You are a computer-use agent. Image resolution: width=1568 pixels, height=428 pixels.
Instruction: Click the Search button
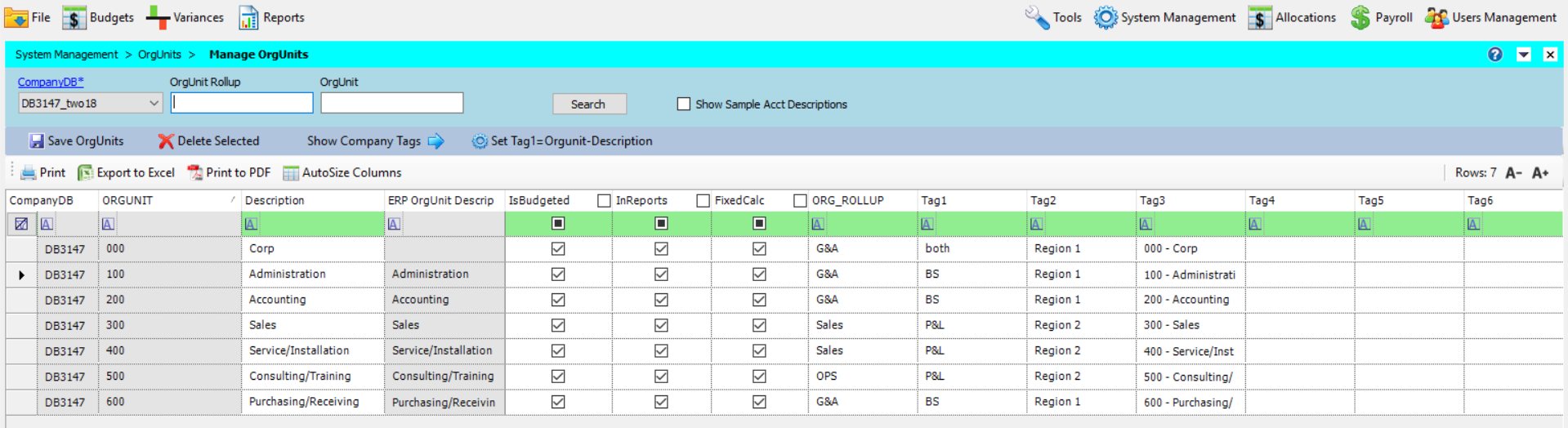pyautogui.click(x=589, y=104)
